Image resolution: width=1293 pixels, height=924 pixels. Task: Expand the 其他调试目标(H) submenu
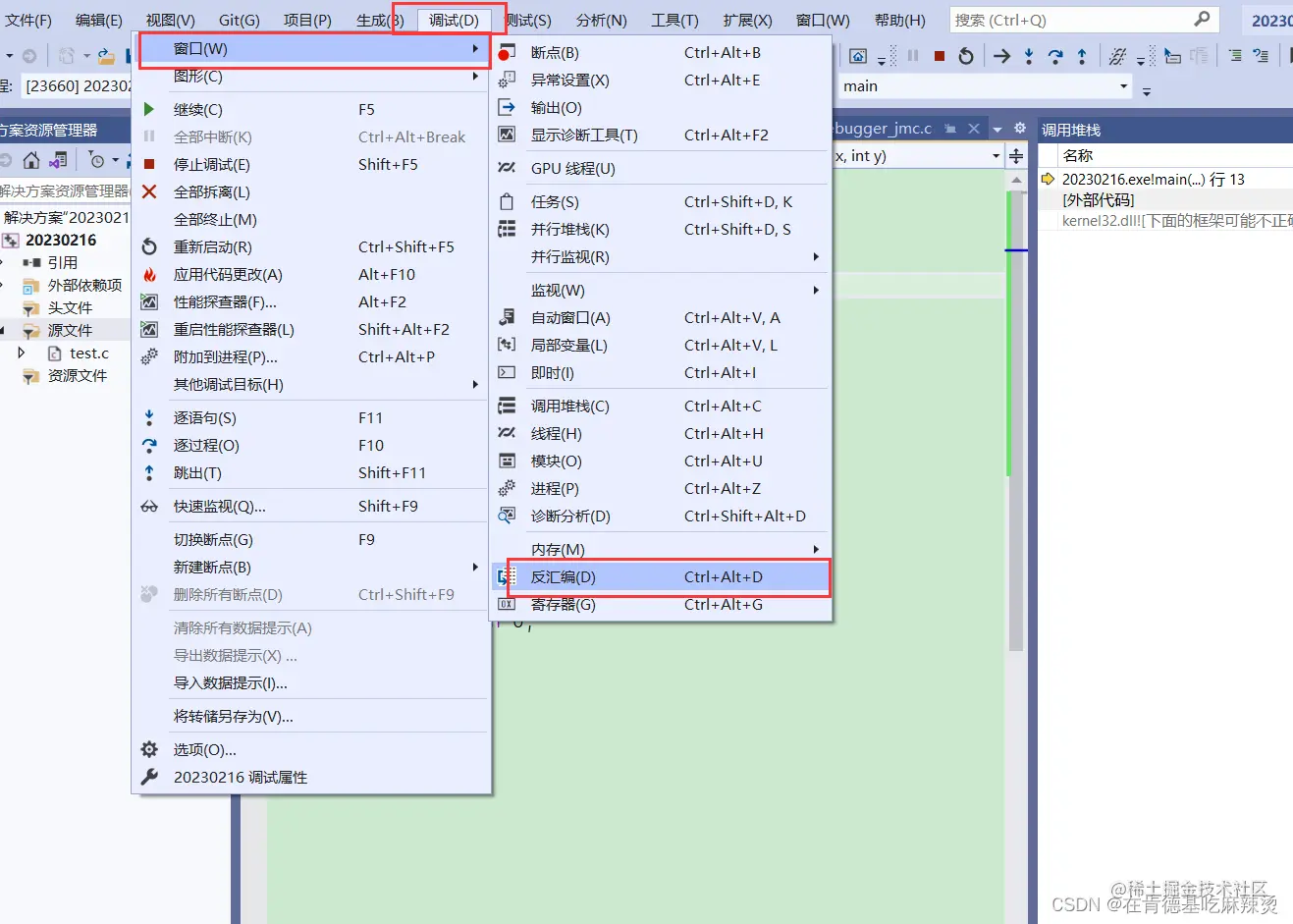pos(310,384)
